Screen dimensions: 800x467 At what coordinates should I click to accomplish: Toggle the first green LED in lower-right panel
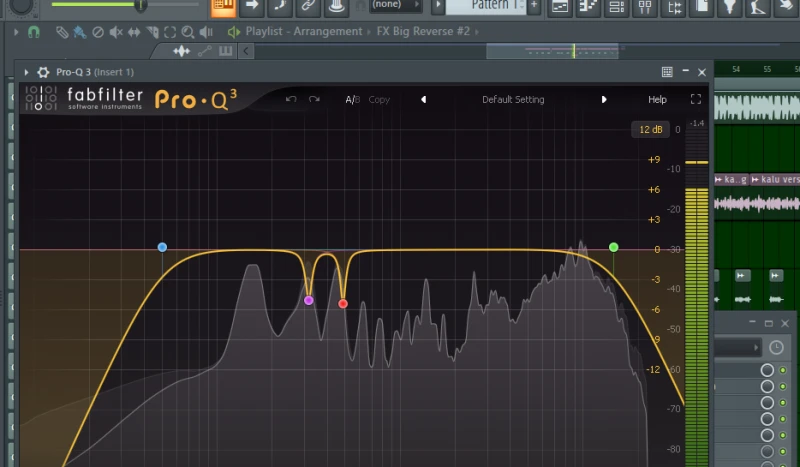pos(783,370)
